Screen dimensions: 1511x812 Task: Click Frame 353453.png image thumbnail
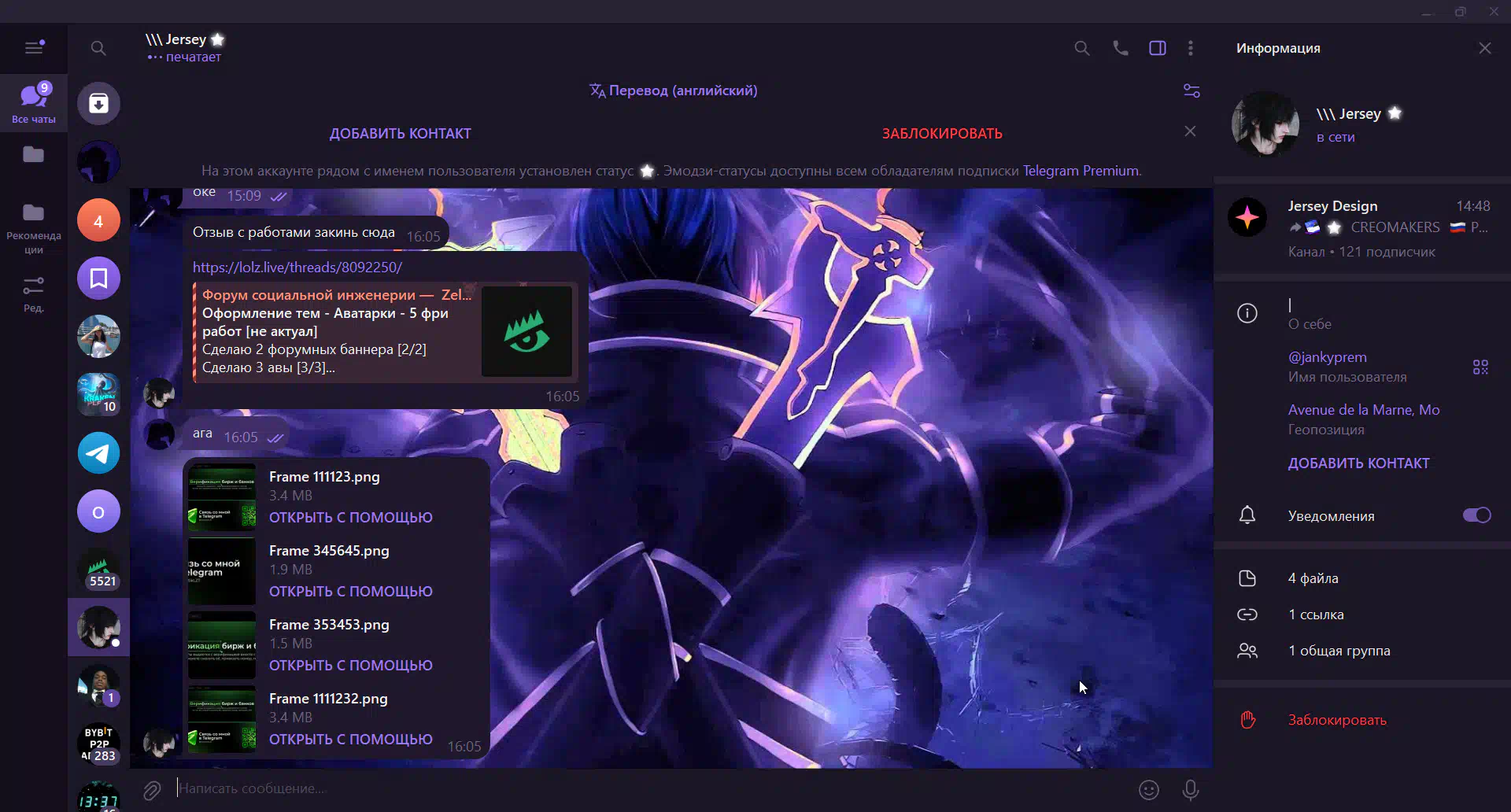pos(222,645)
